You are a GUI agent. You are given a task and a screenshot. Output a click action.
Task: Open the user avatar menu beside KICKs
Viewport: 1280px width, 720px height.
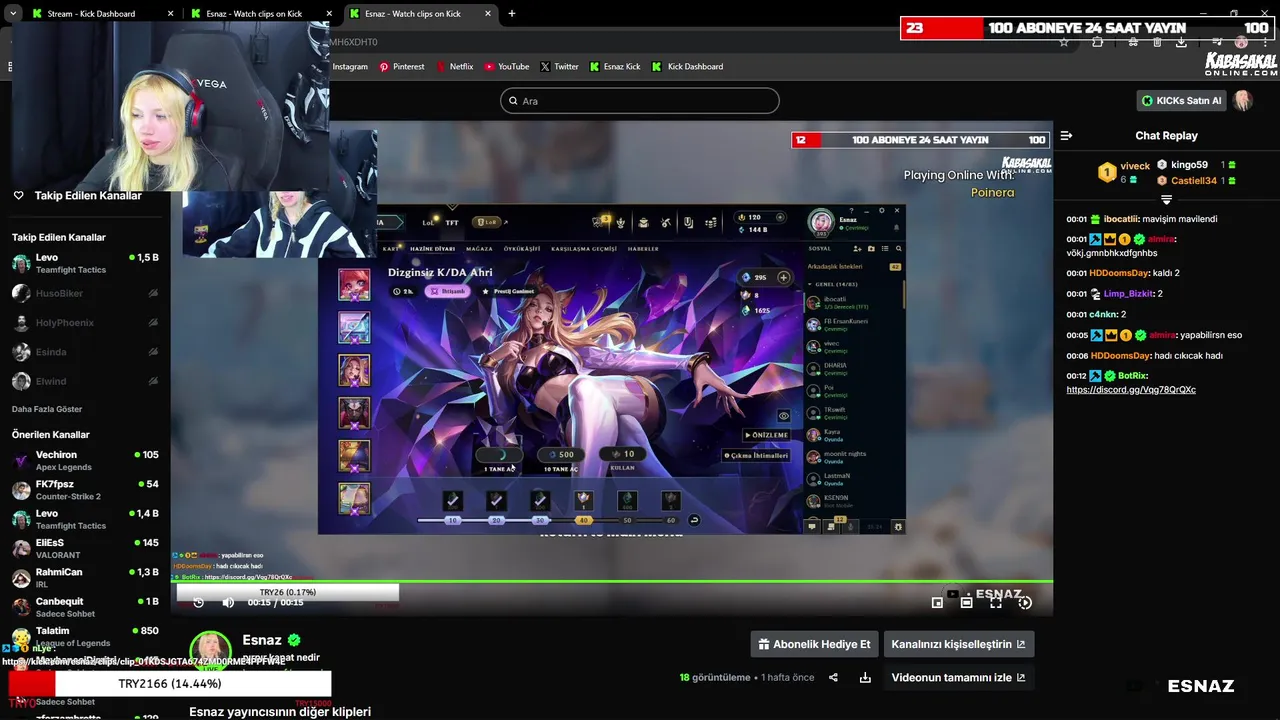[1243, 101]
